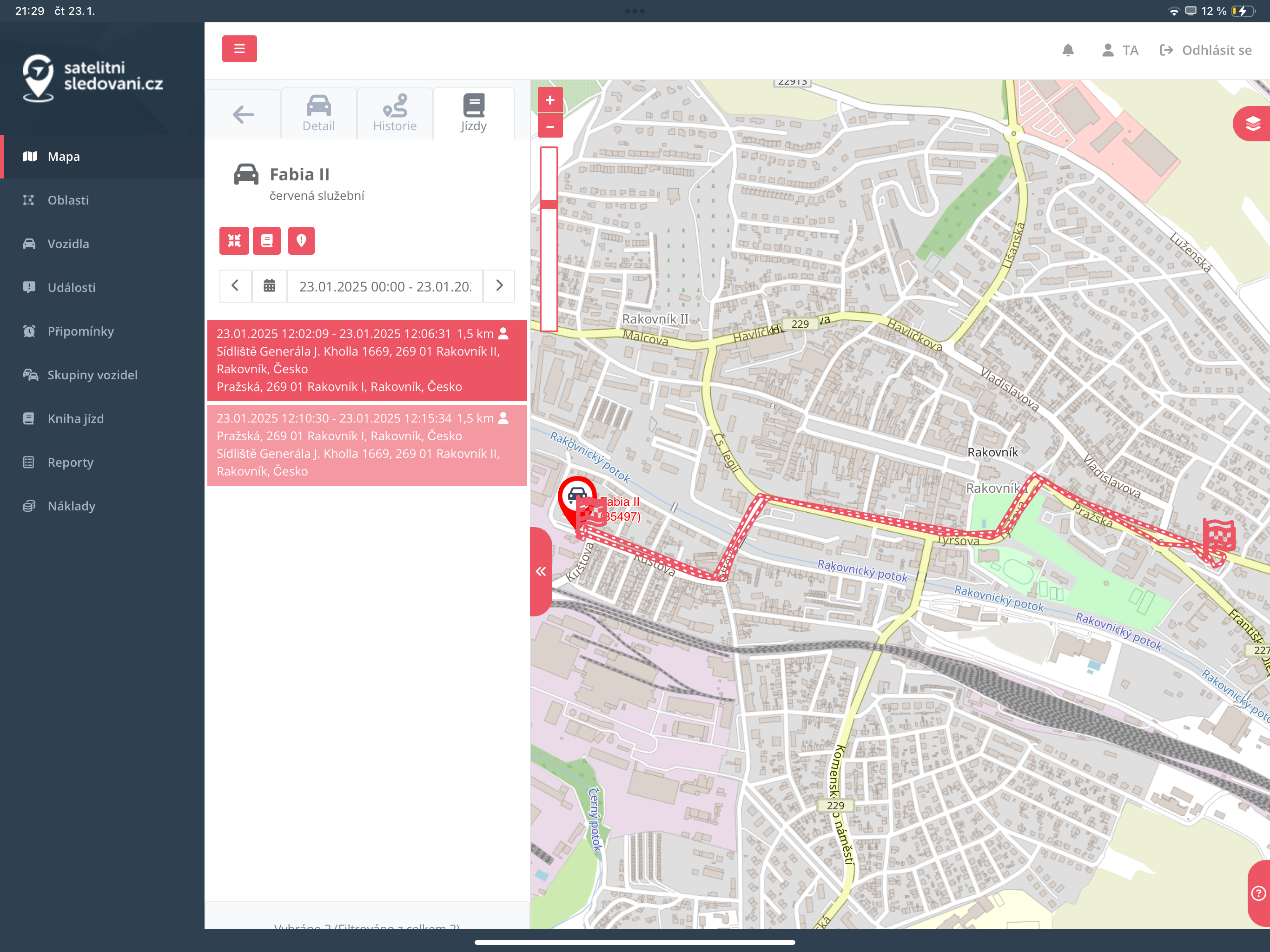This screenshot has height=952, width=1270.
Task: Go back with the left arrow tab
Action: [x=244, y=114]
